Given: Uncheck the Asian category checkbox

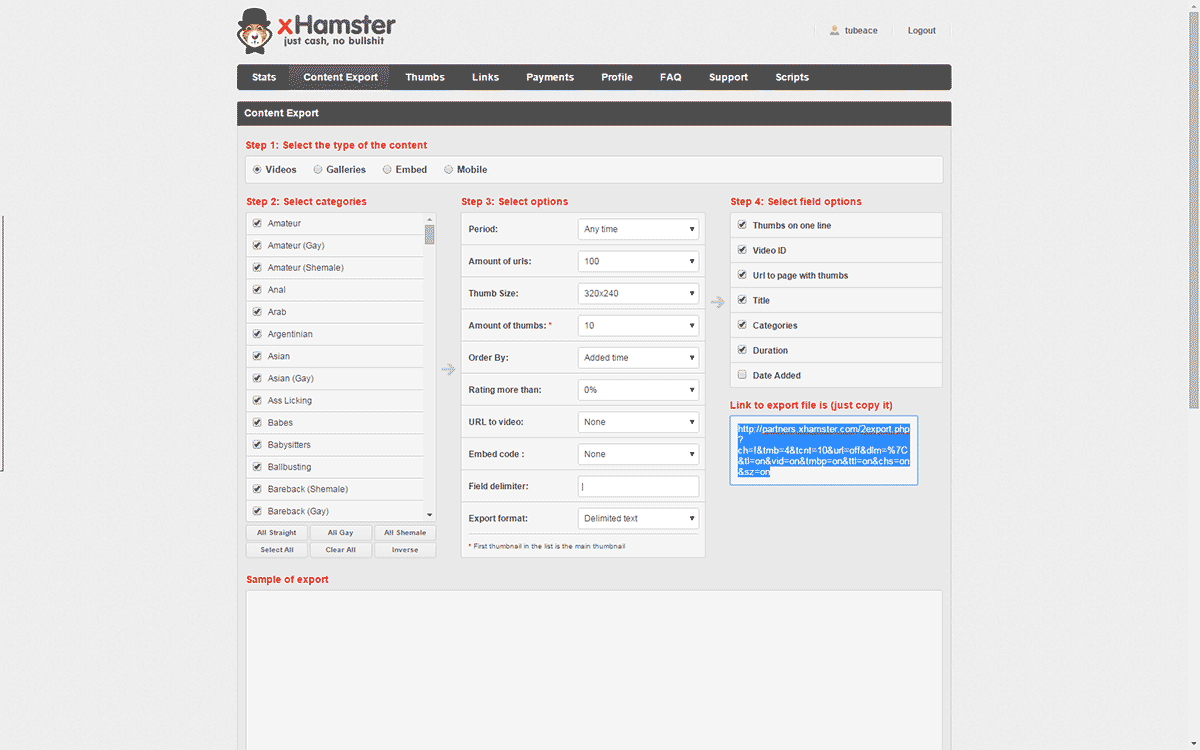Looking at the screenshot, I should (x=257, y=356).
